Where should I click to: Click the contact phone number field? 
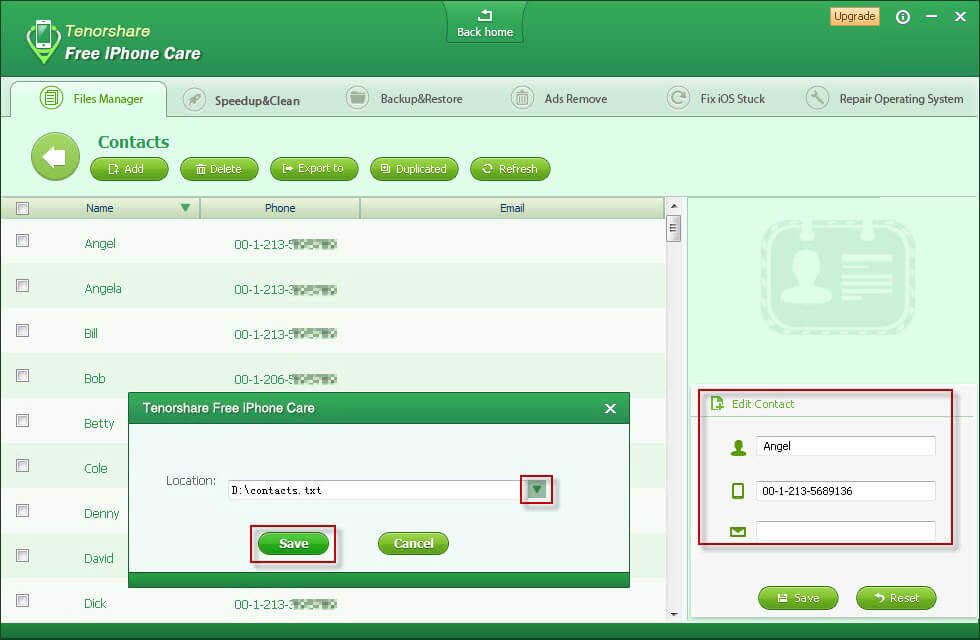coord(846,491)
